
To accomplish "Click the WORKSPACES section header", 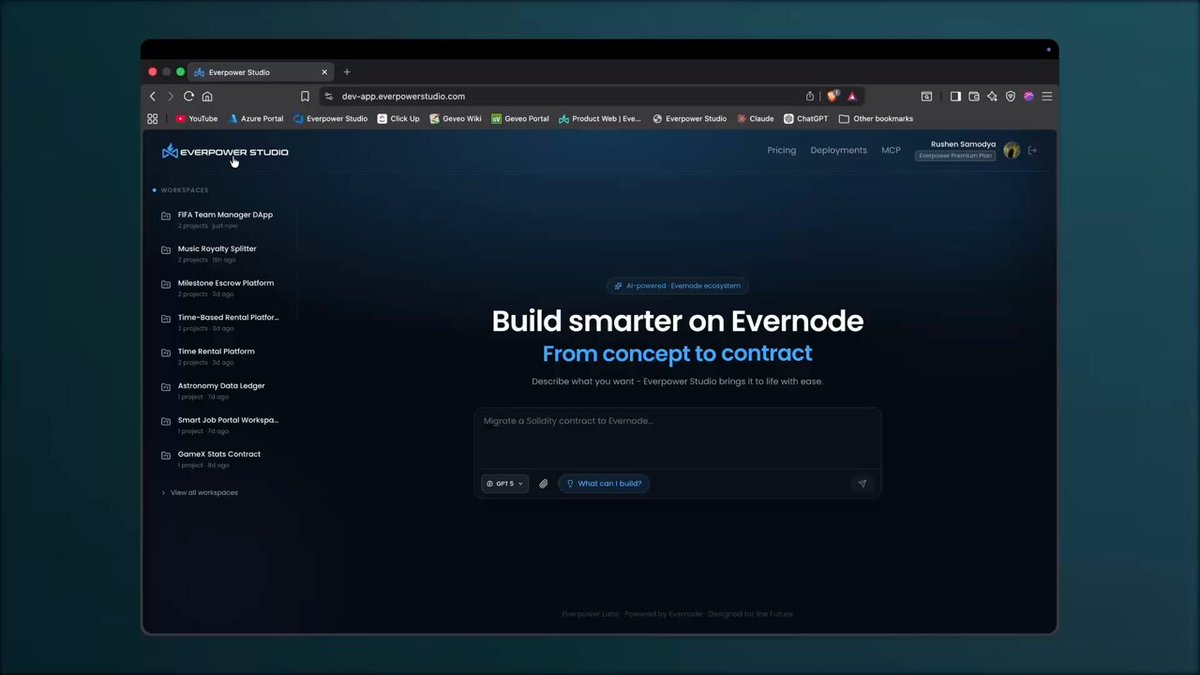I will click(x=184, y=190).
